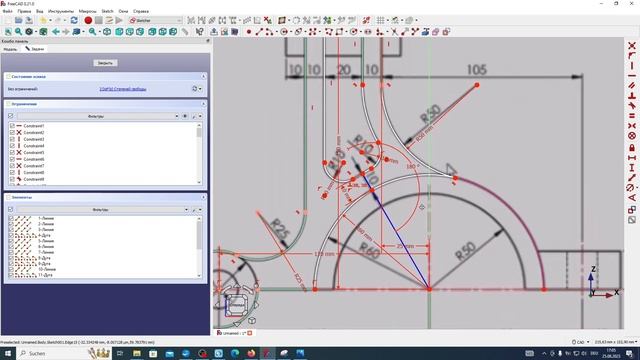This screenshot has height=360, width=640.
Task: Apply the parallel constraint from right toolbar
Action: coord(632,85)
